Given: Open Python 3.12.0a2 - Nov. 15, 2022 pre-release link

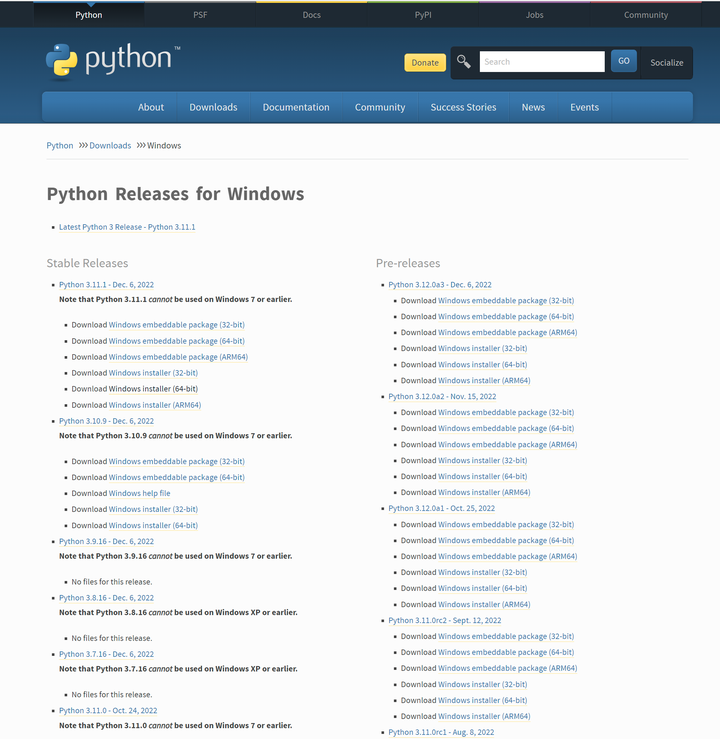Looking at the screenshot, I should coord(442,396).
